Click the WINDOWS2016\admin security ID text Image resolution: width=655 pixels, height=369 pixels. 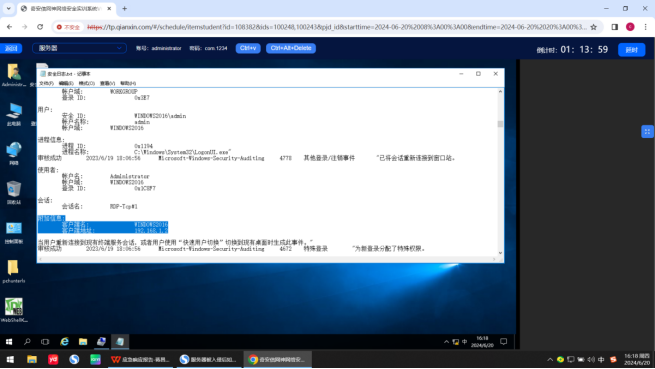[x=160, y=116]
